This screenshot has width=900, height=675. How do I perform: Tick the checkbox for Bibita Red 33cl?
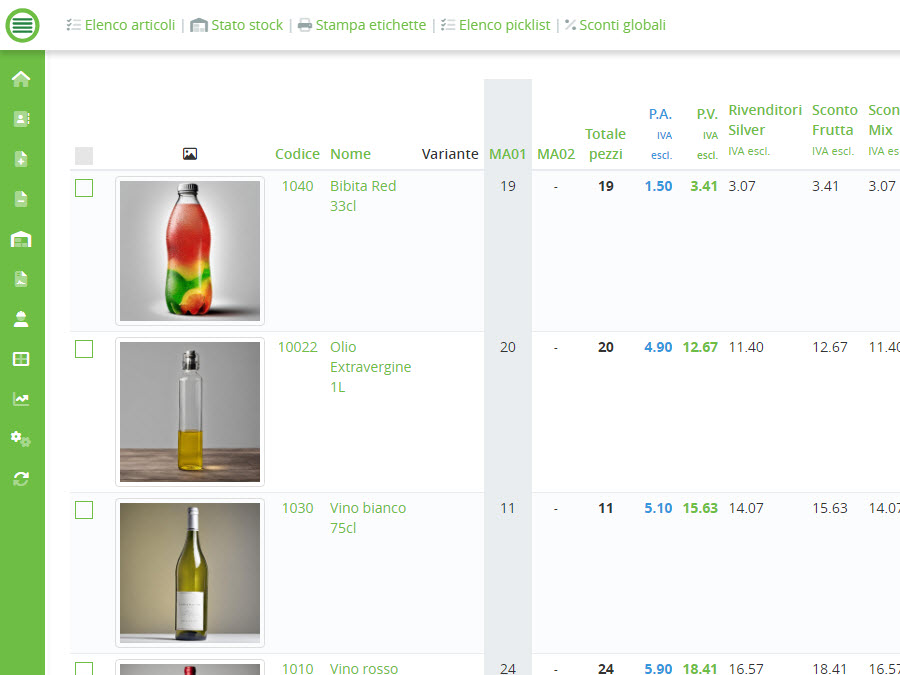tap(84, 188)
